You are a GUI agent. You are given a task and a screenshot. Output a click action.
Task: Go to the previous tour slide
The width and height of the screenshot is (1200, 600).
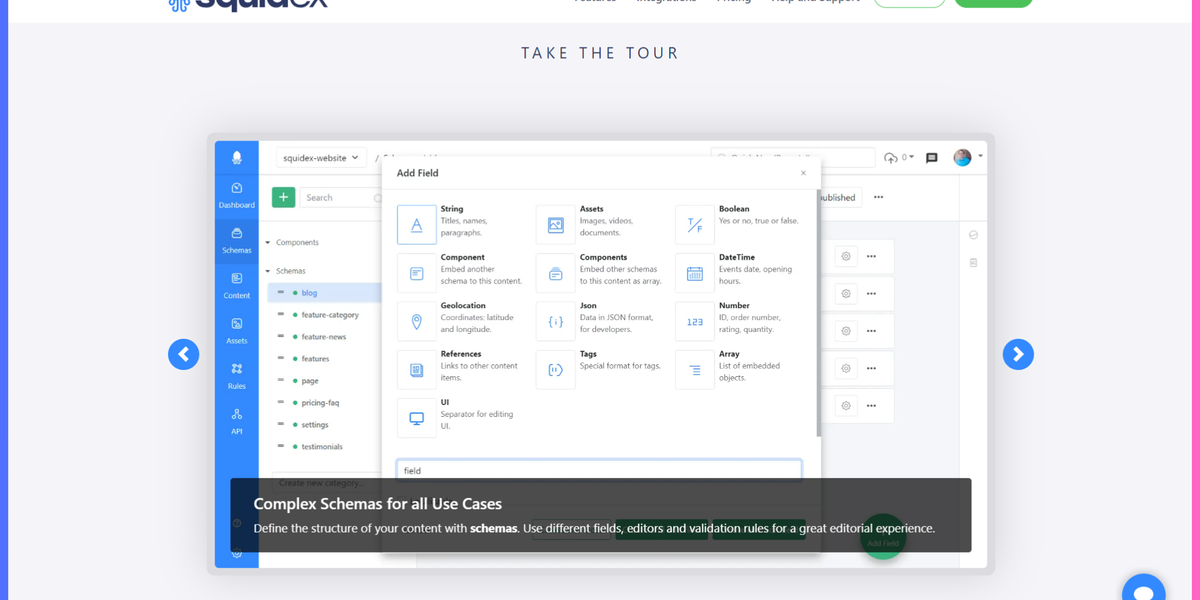(184, 354)
